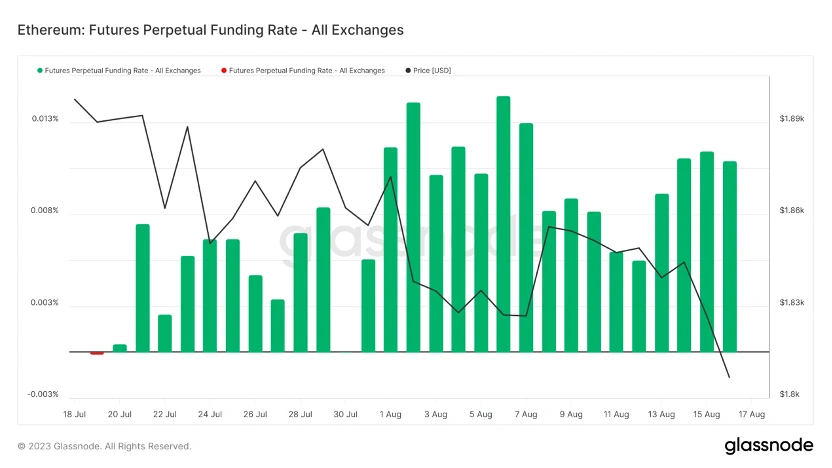
Task: Click the chart title Ethereum Futures Perpetual Funding Rate
Action: 211,30
